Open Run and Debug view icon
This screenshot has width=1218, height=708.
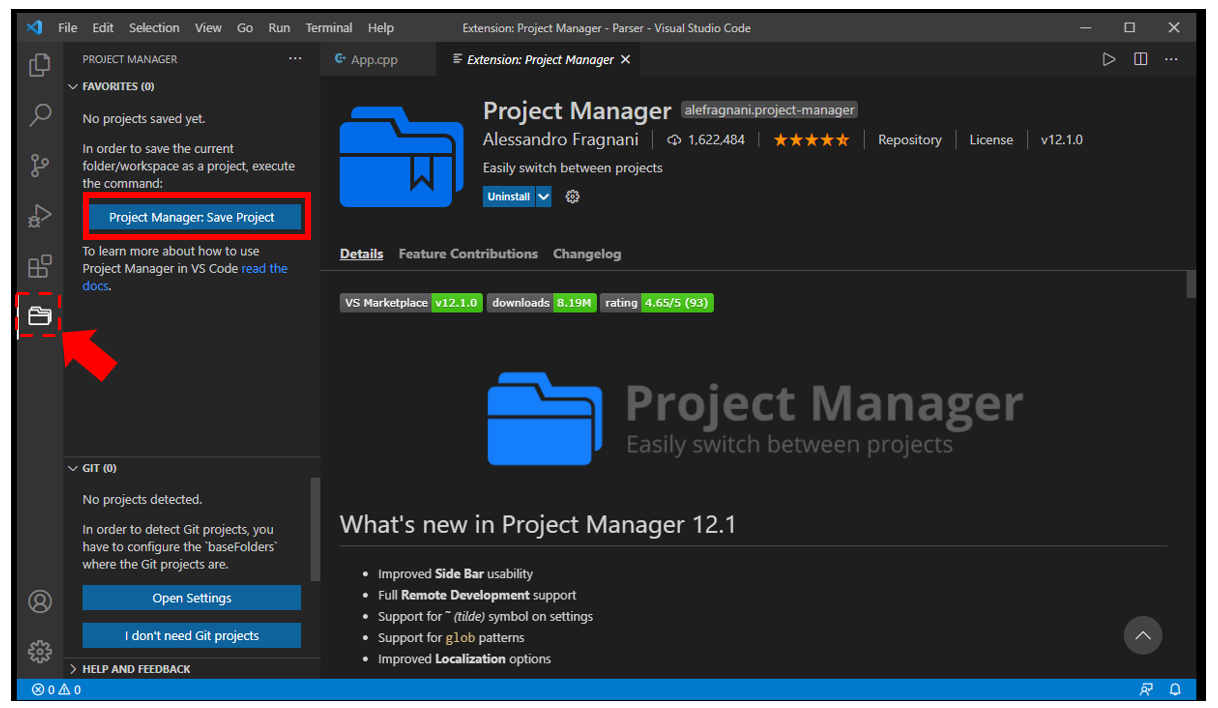coord(39,215)
